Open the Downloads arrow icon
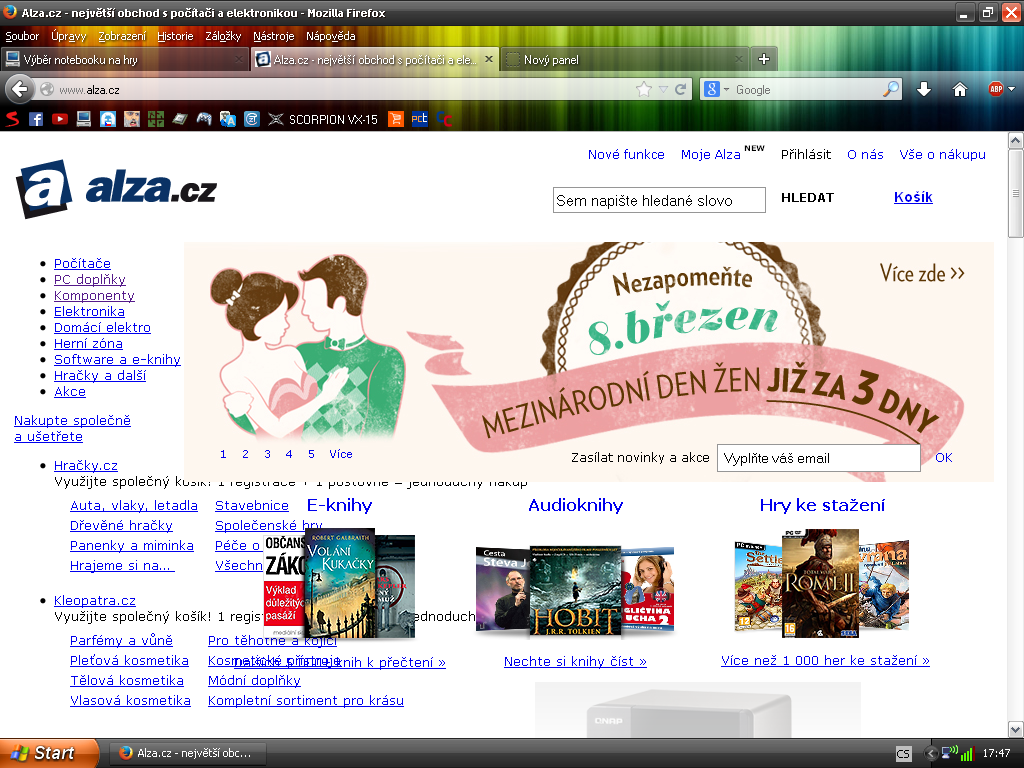This screenshot has width=1024, height=768. coord(923,89)
